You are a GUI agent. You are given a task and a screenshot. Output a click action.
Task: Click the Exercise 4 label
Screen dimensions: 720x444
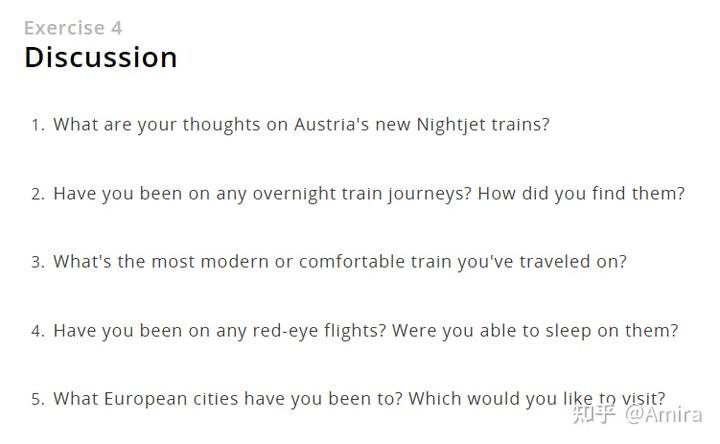73,28
